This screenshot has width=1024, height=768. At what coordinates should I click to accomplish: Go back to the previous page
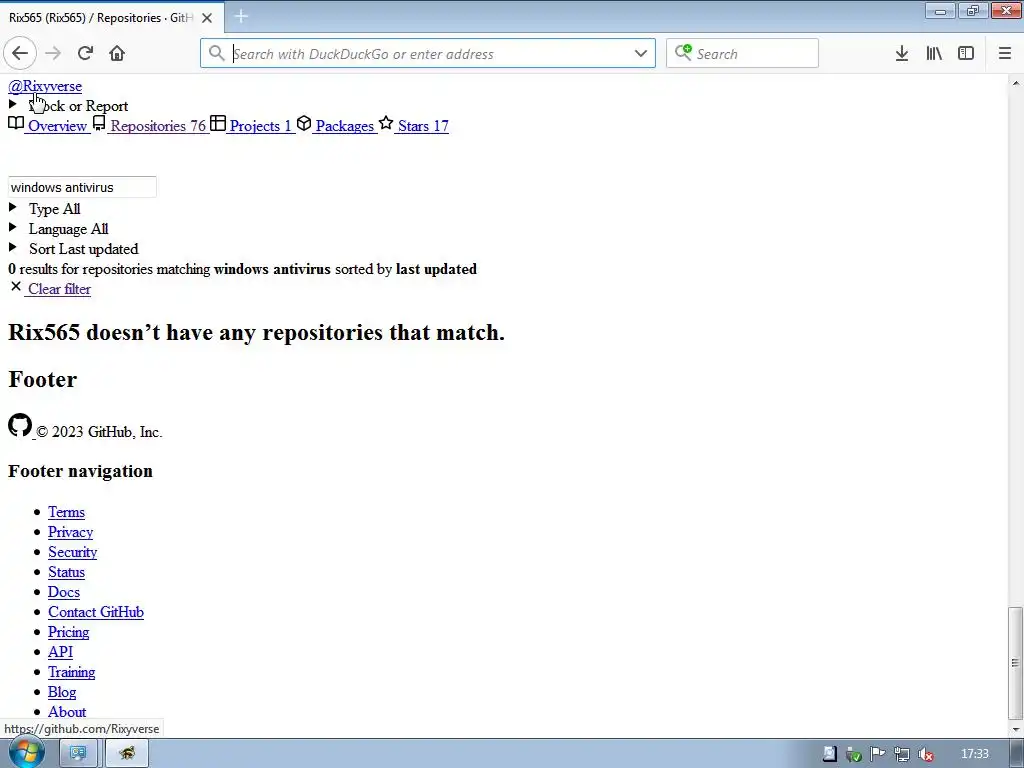[20, 54]
